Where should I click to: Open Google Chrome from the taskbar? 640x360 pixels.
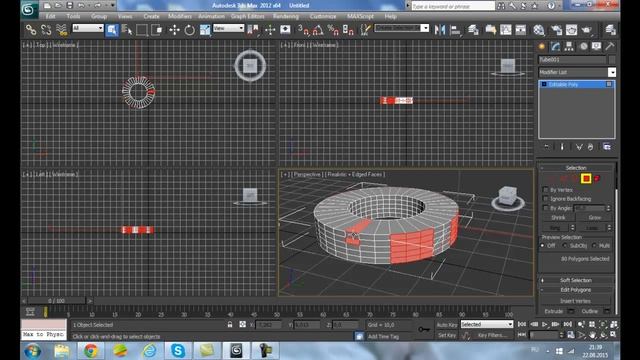tap(91, 351)
